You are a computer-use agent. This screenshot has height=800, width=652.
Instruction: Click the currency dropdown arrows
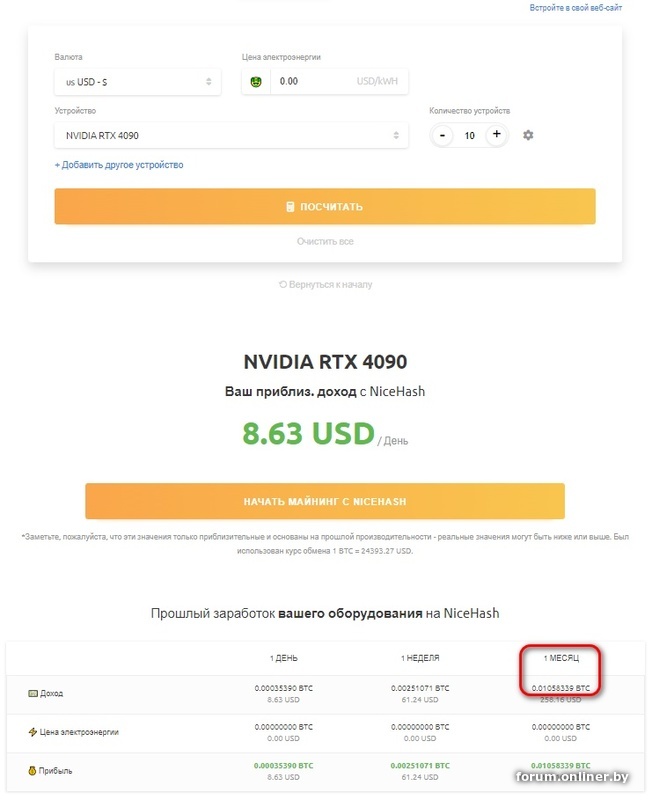pyautogui.click(x=208, y=82)
